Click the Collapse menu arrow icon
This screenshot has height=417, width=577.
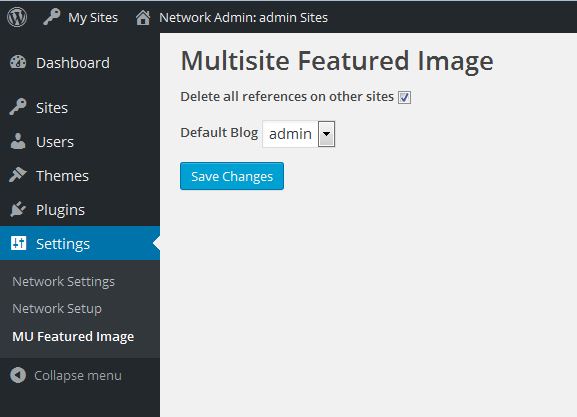pyautogui.click(x=18, y=375)
